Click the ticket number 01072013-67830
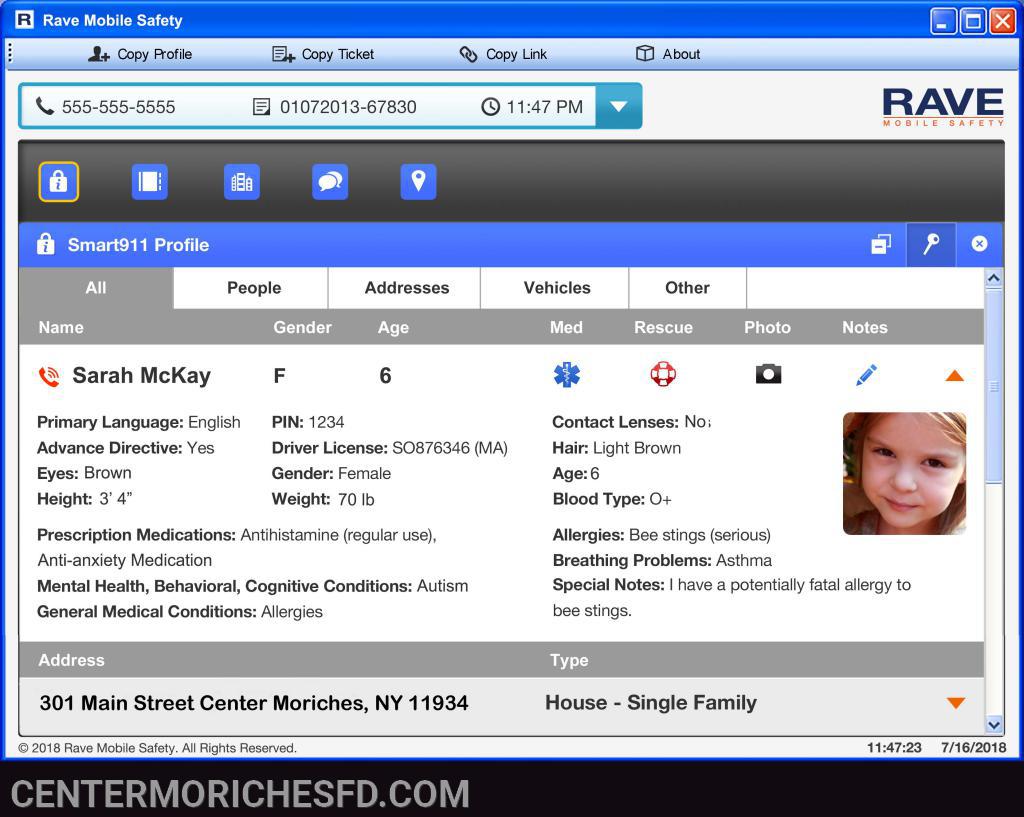This screenshot has height=817, width=1024. (348, 107)
